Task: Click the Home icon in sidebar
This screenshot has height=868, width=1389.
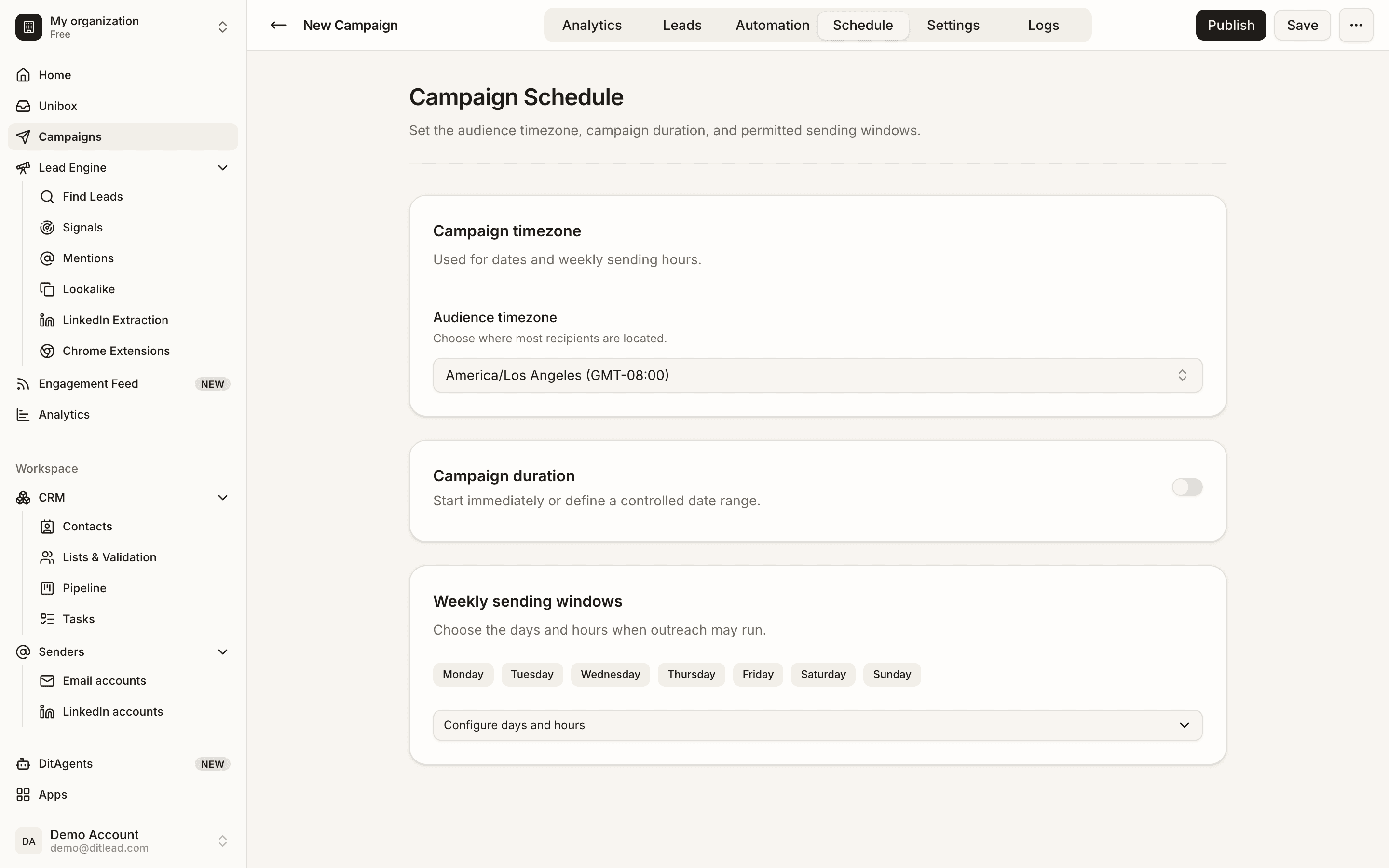Action: pos(23,75)
